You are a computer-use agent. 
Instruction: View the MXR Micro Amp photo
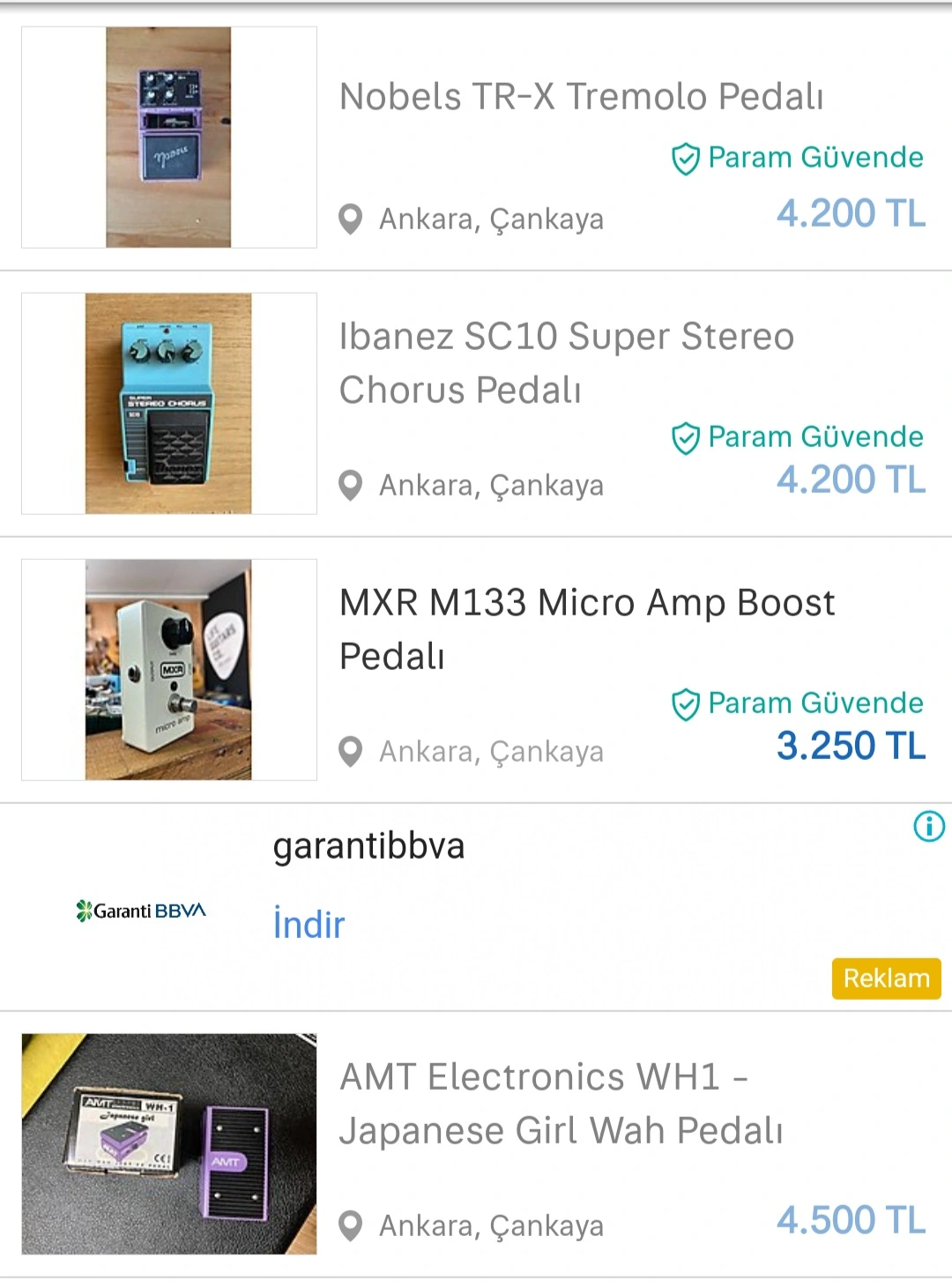pyautogui.click(x=168, y=670)
